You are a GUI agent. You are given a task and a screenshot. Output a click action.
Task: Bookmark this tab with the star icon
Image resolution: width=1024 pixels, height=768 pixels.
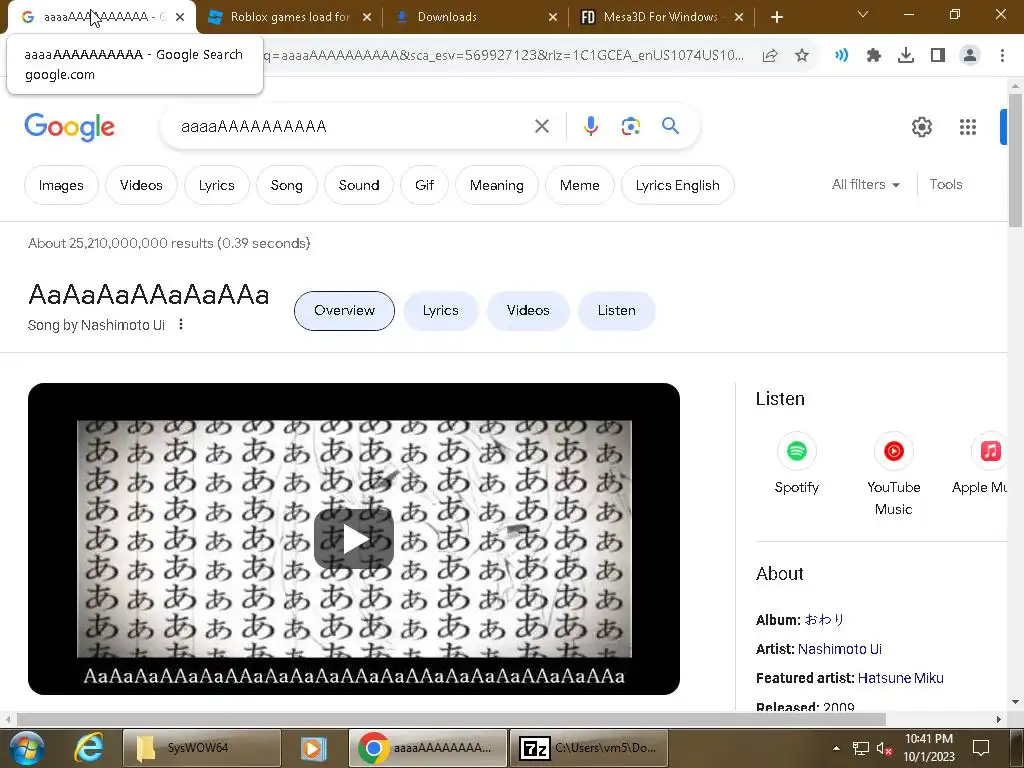pos(802,56)
